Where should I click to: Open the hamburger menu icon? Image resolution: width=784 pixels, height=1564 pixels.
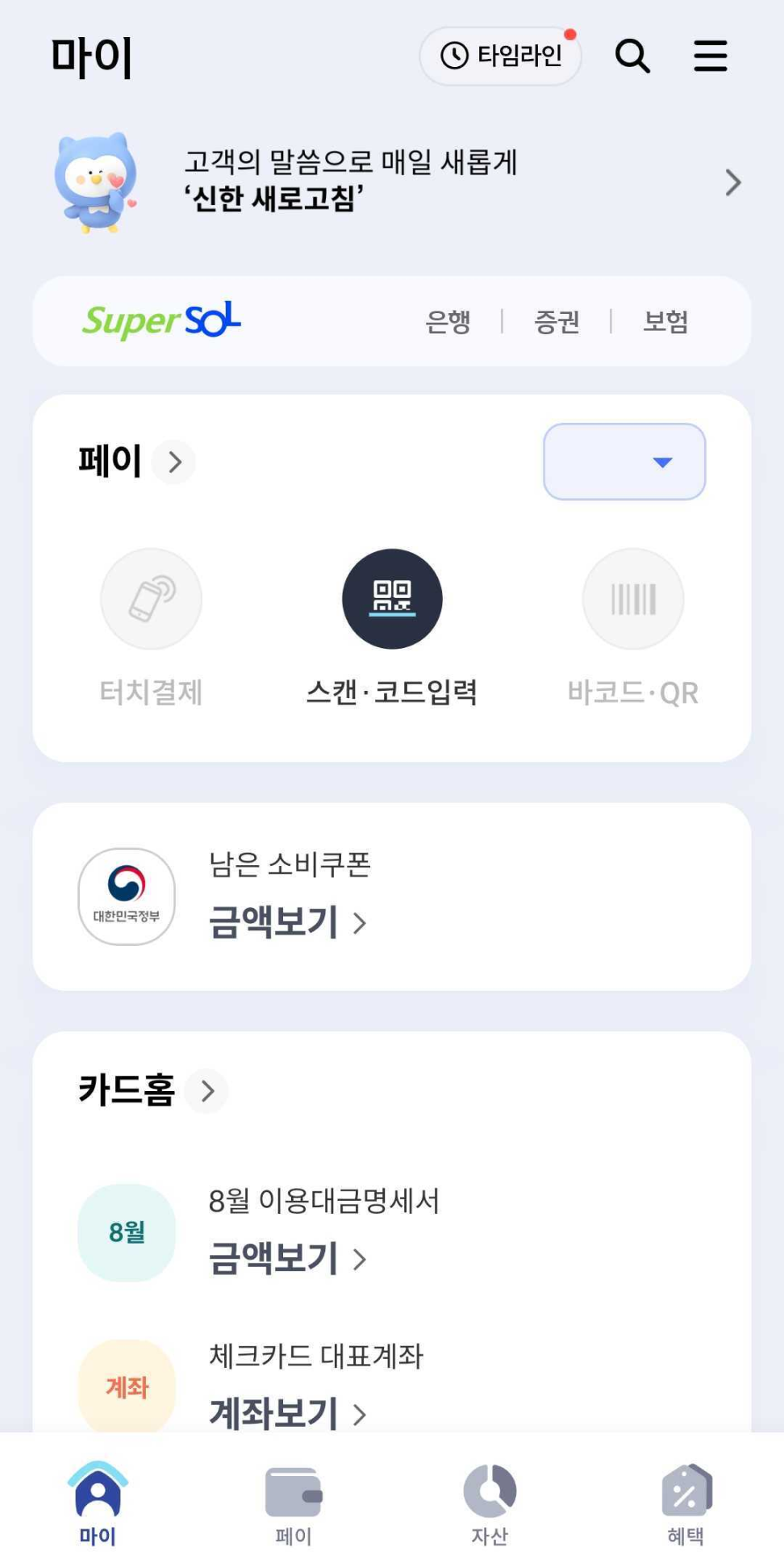coord(710,56)
